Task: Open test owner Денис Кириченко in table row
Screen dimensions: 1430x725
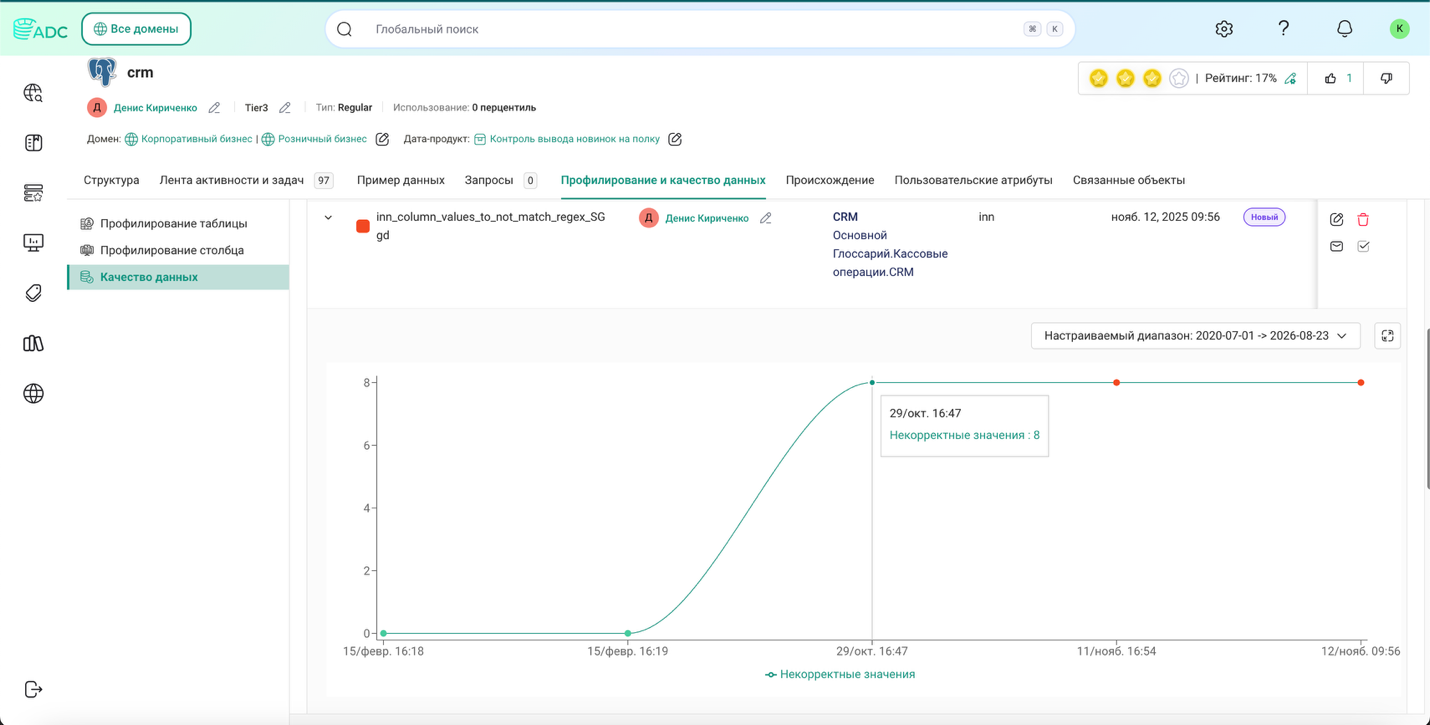Action: coord(707,218)
